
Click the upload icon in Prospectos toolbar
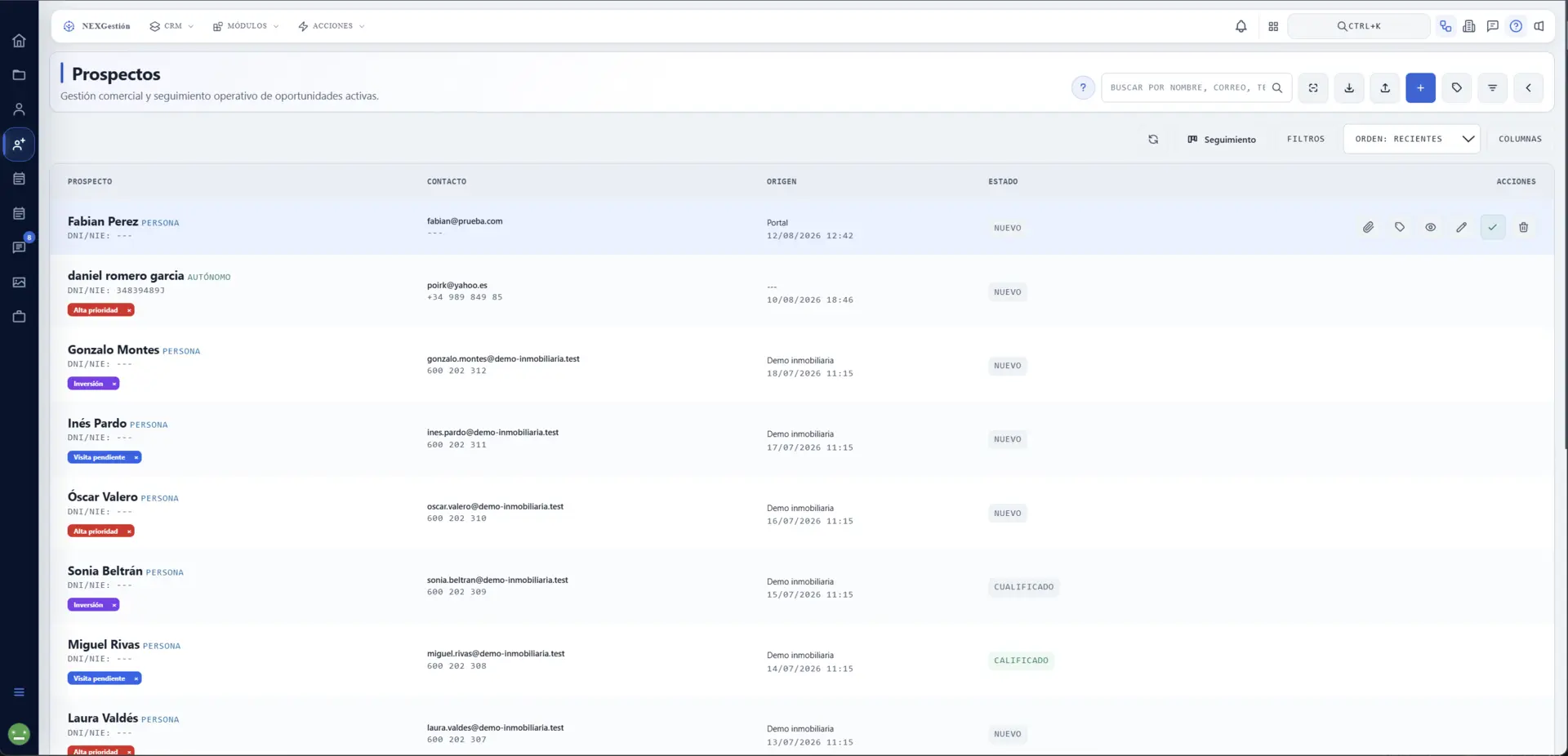pos(1385,88)
